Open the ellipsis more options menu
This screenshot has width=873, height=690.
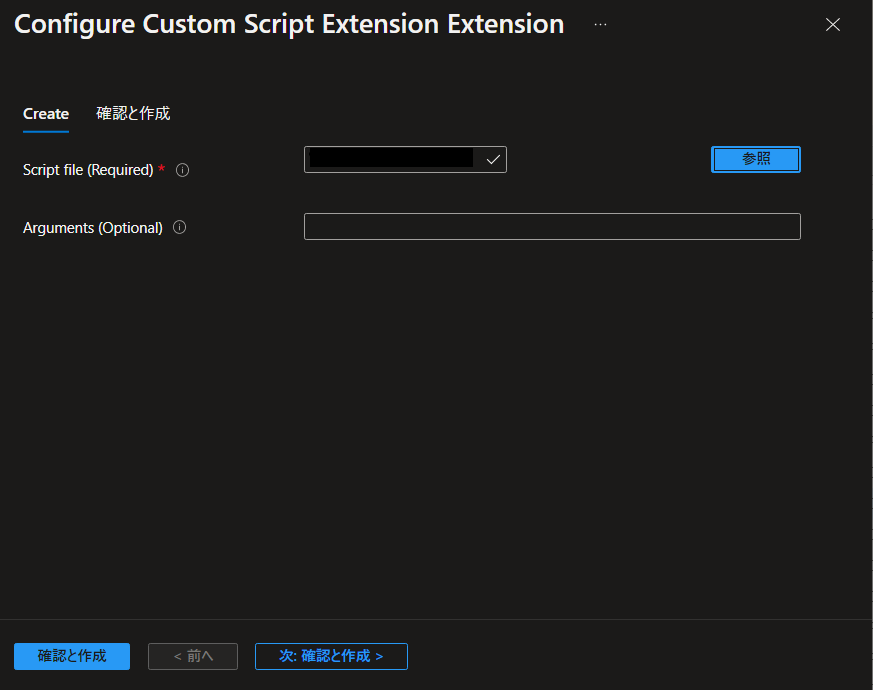[x=600, y=25]
